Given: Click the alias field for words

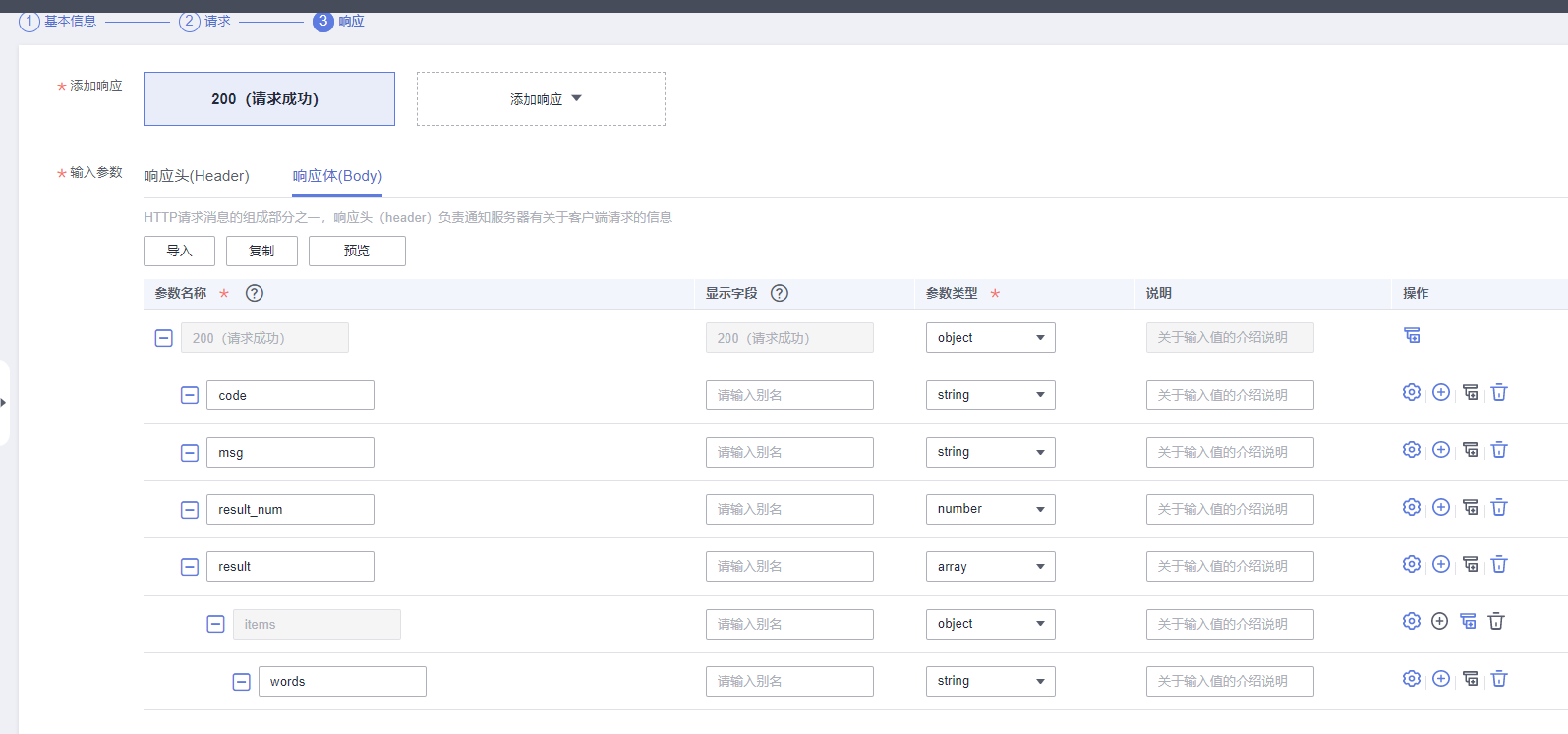Looking at the screenshot, I should [789, 681].
